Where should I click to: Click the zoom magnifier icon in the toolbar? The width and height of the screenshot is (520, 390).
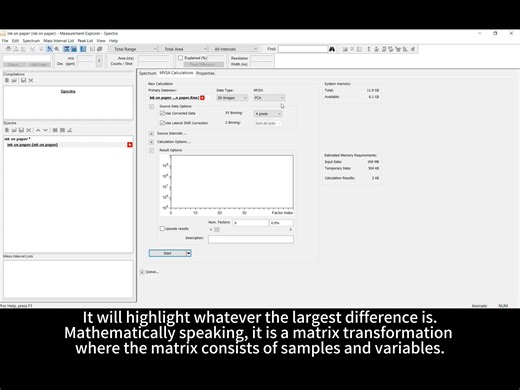coord(57,49)
